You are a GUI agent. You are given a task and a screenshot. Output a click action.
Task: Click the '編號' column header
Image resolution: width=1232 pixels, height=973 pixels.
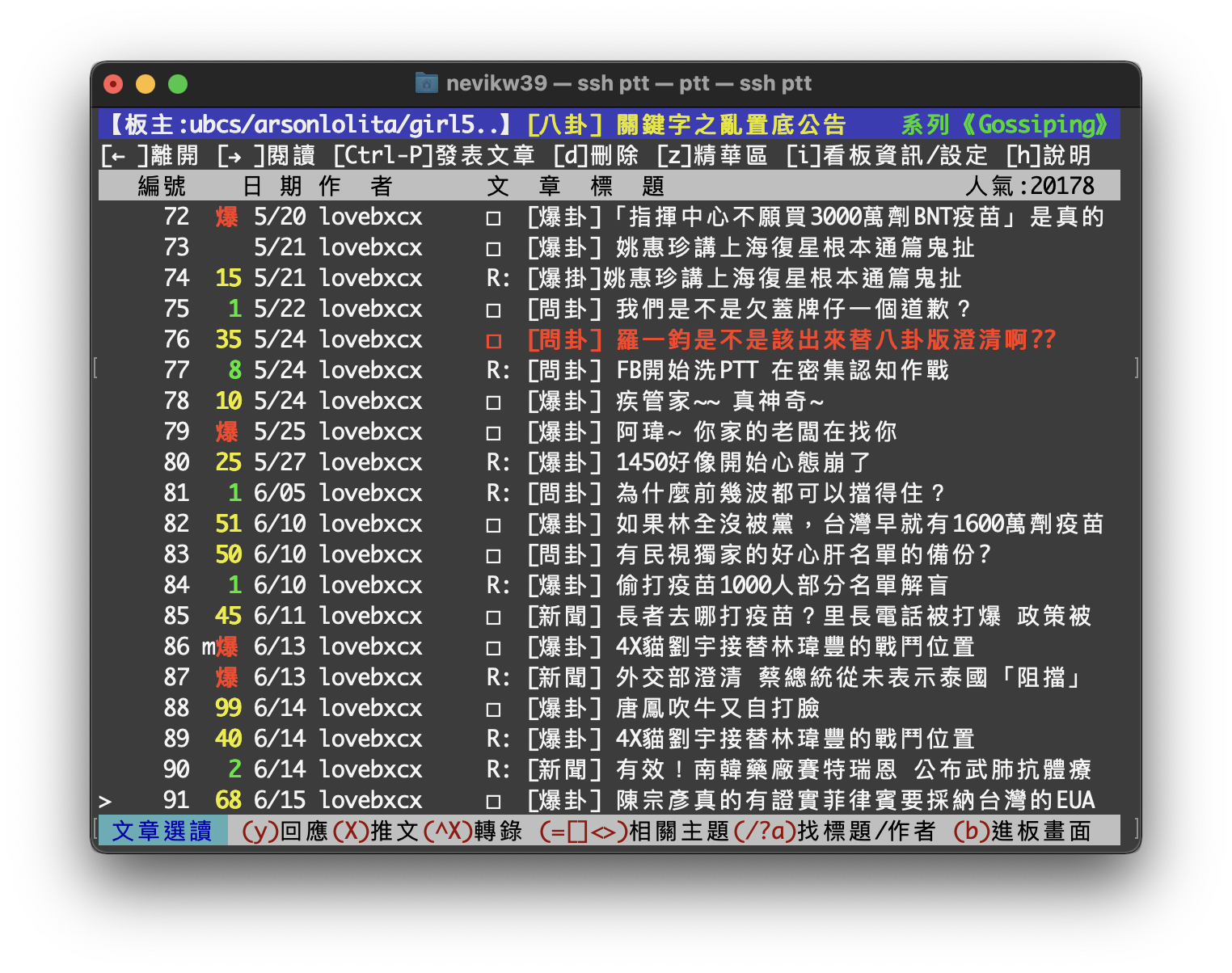pyautogui.click(x=162, y=186)
